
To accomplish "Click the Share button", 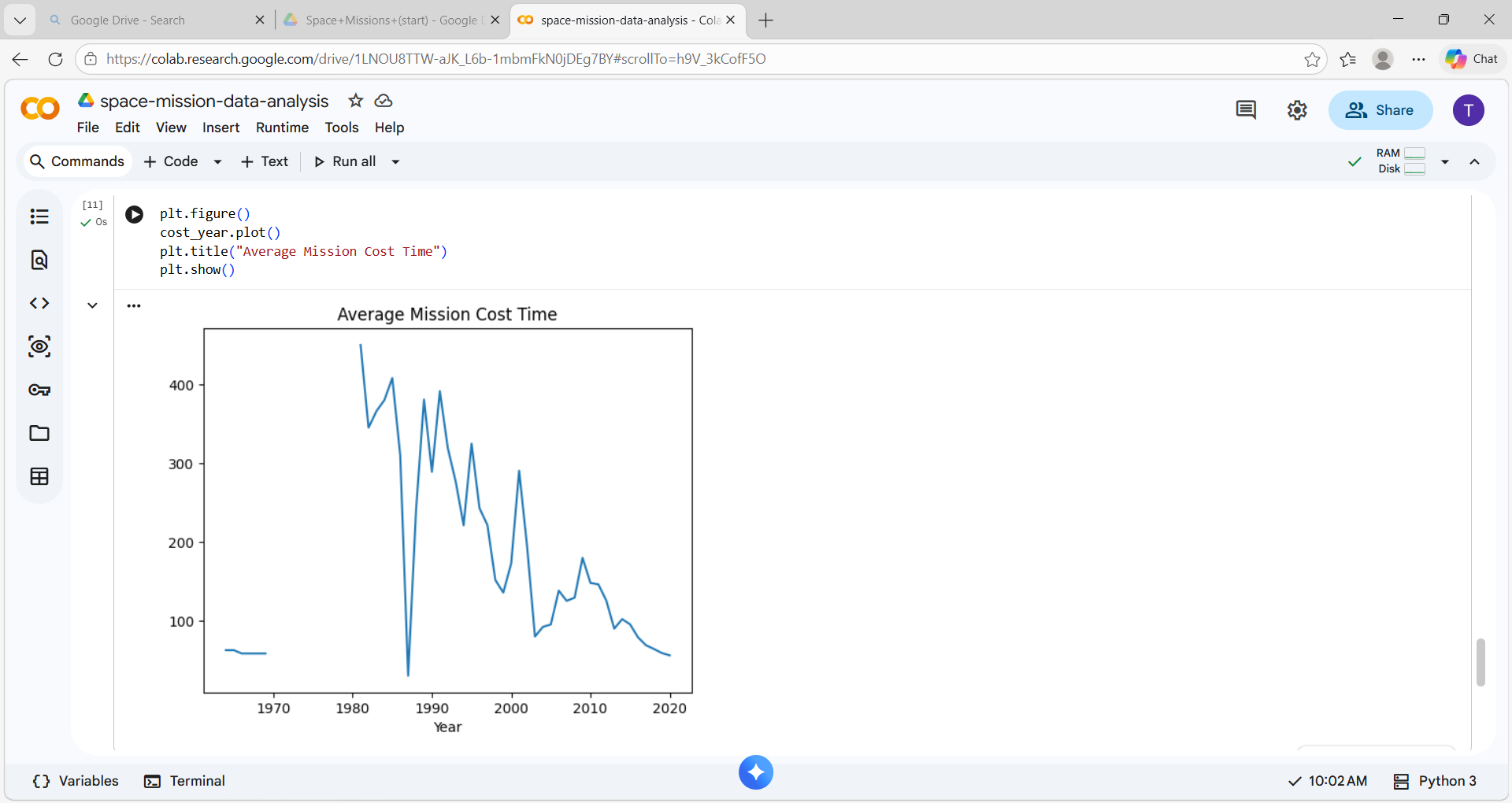I will pos(1380,110).
